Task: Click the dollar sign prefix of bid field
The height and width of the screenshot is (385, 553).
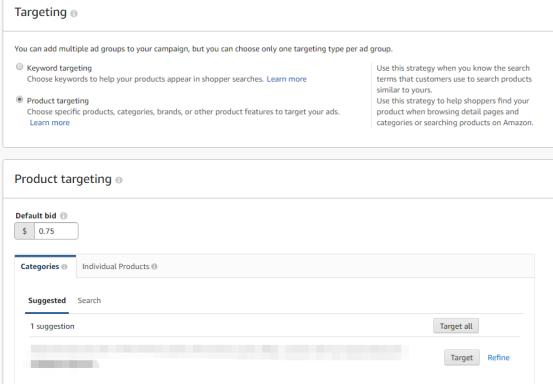Action: (x=24, y=231)
